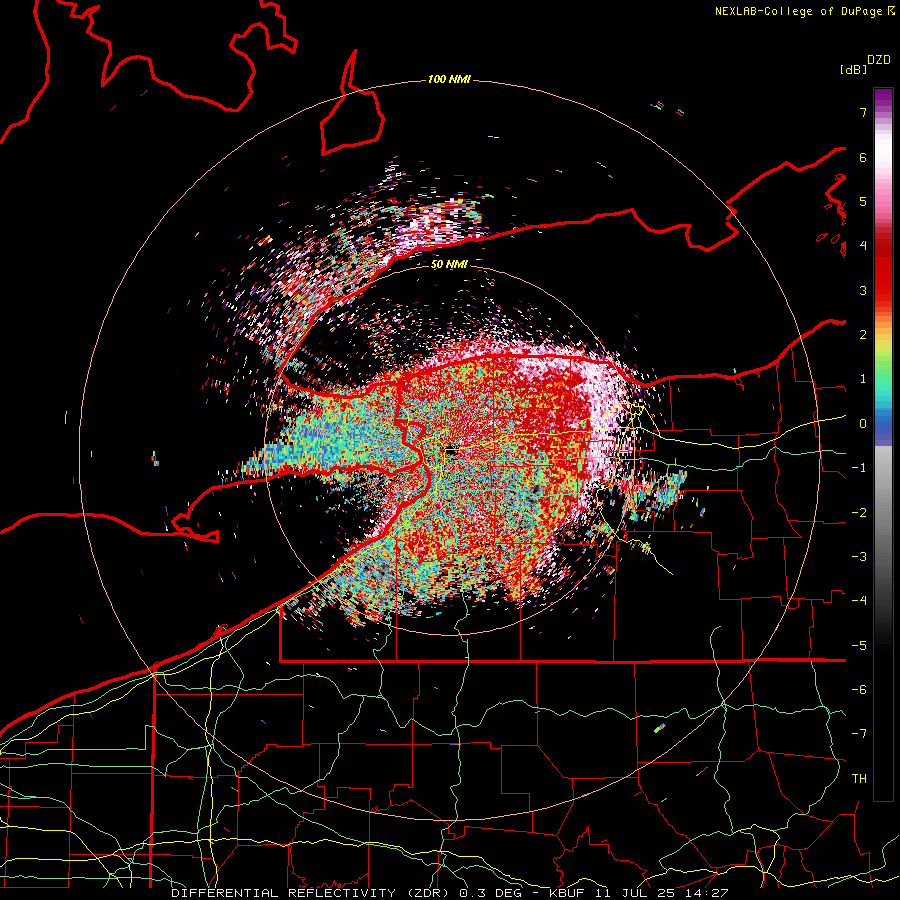This screenshot has height=900, width=900.
Task: Click the radar site marker at ring center
Action: click(452, 452)
